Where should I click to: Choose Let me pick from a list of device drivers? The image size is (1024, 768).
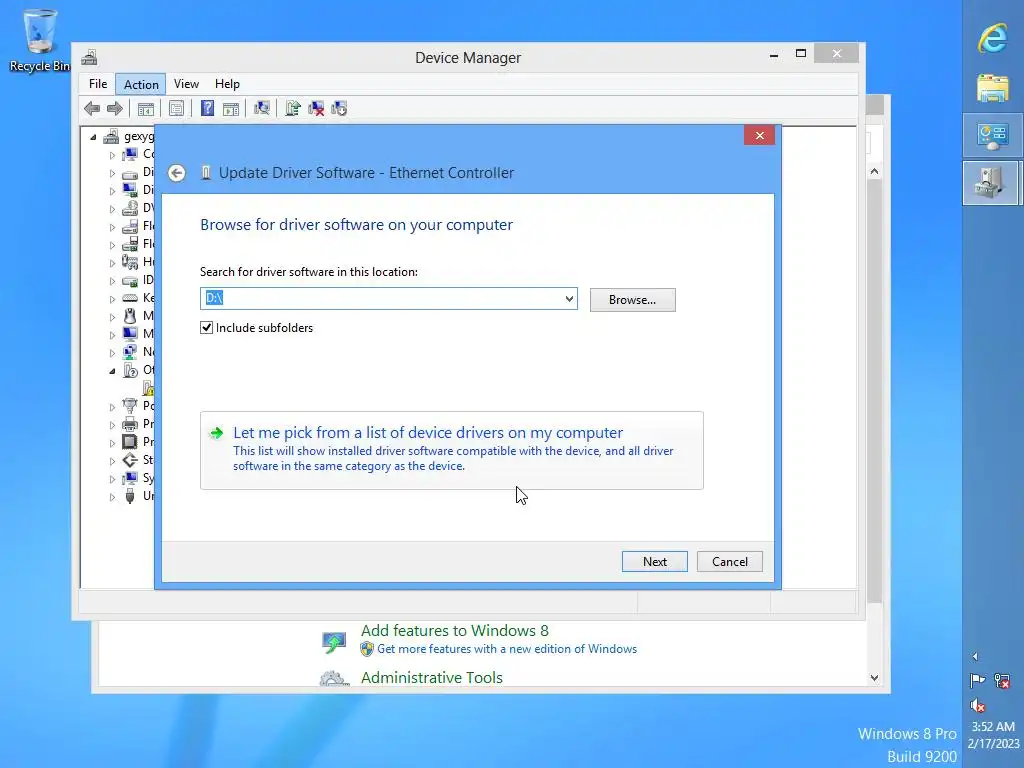tap(451, 450)
